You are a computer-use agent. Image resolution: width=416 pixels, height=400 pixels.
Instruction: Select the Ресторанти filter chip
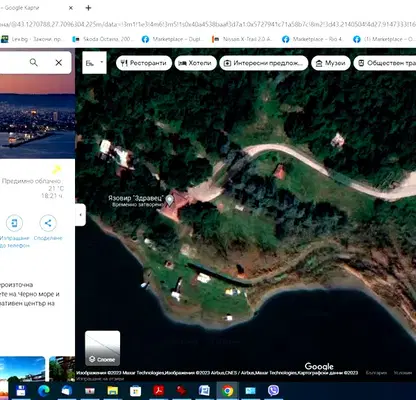(x=144, y=63)
